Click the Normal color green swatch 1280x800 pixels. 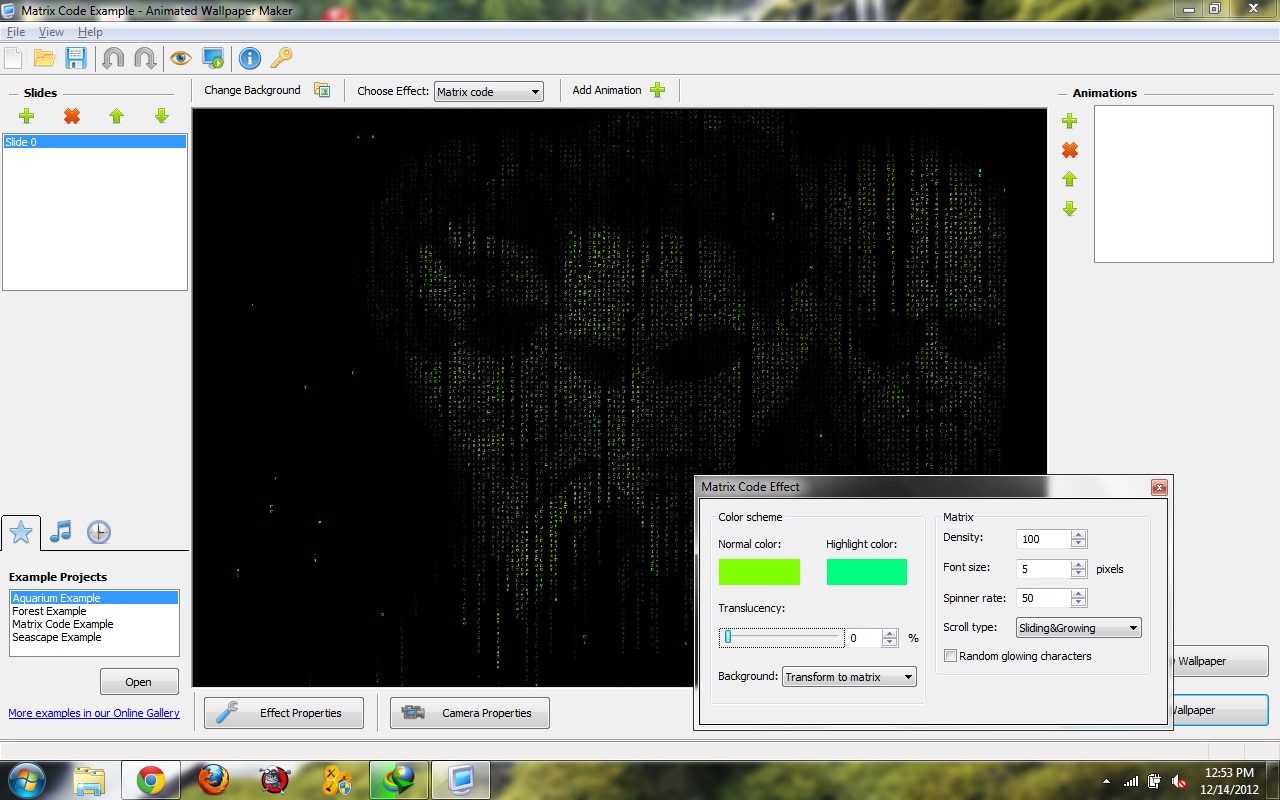tap(758, 571)
